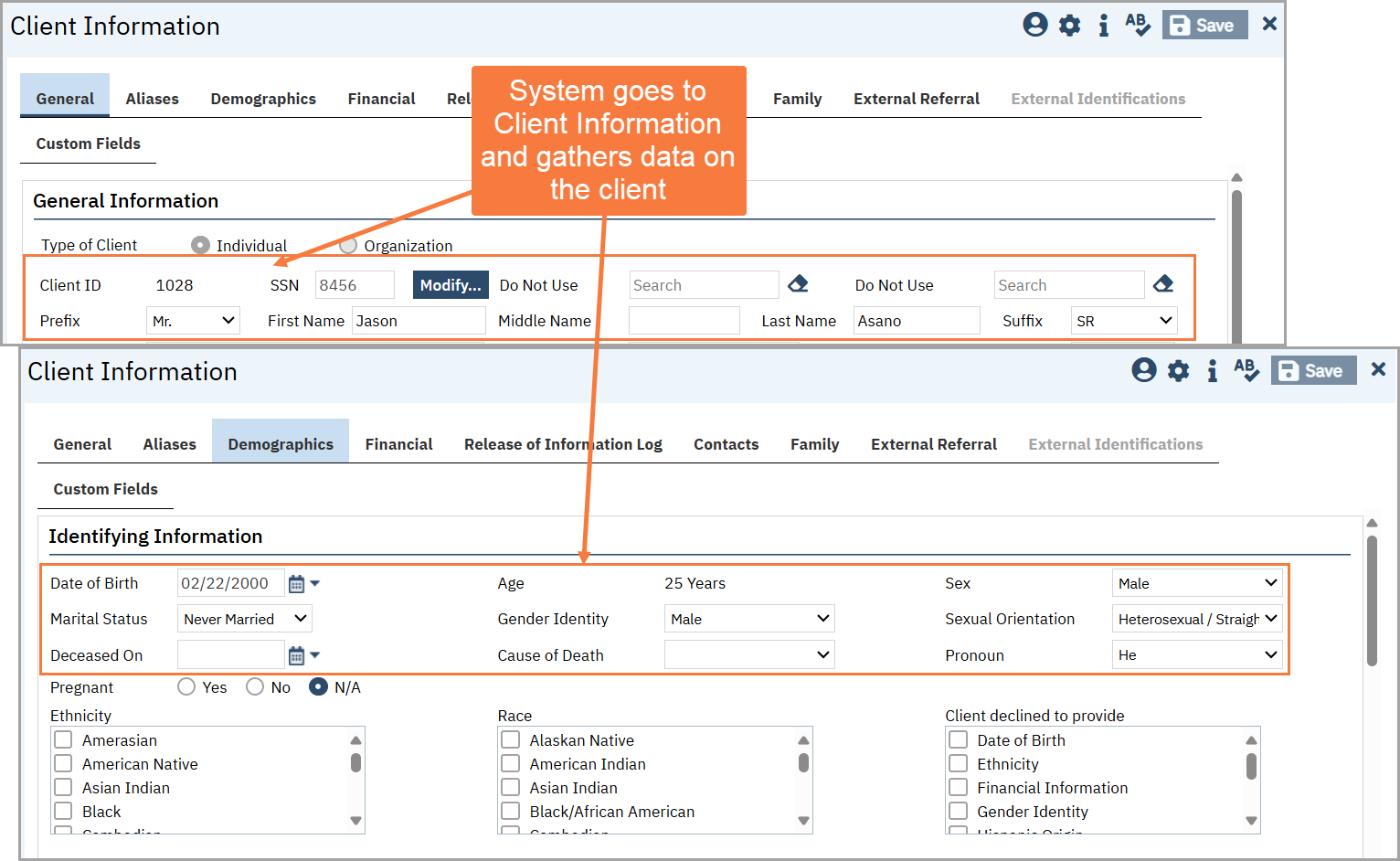1400x861 pixels.
Task: Click the clear icon beside the Search field
Action: [x=797, y=283]
